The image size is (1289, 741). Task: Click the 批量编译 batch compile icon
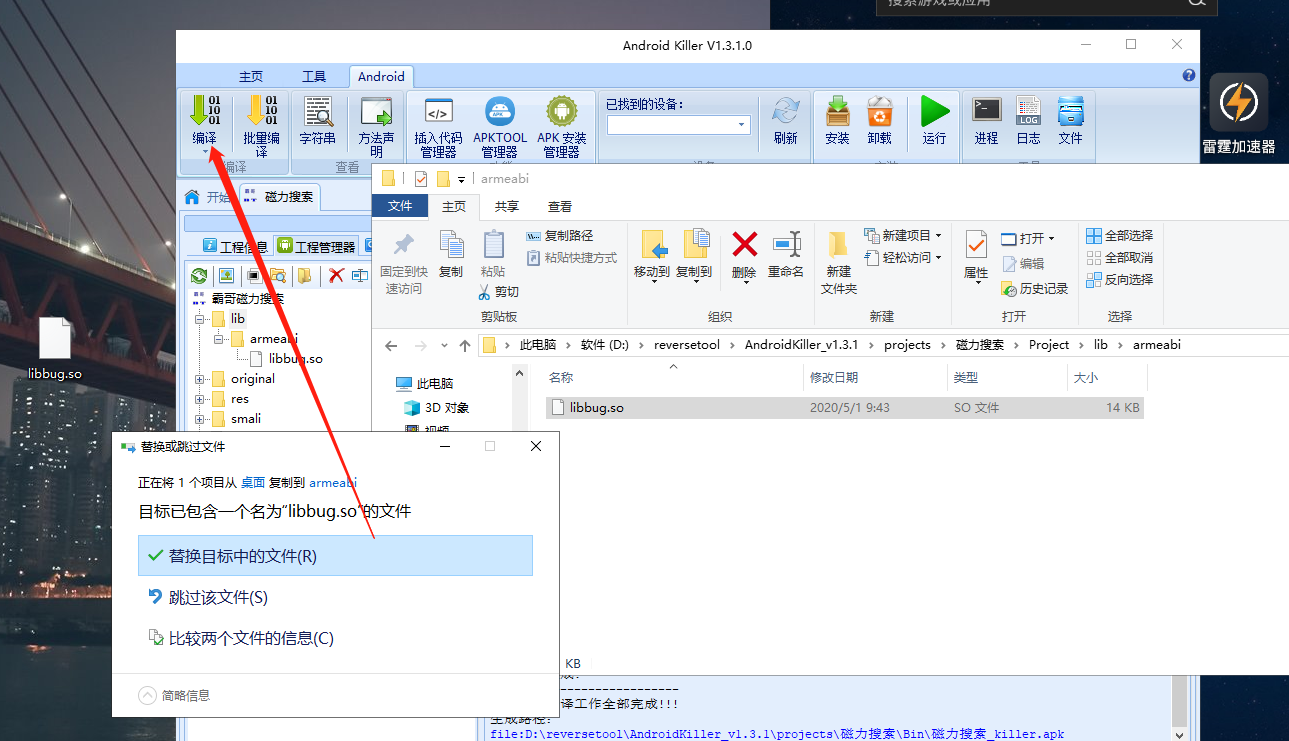coord(262,111)
